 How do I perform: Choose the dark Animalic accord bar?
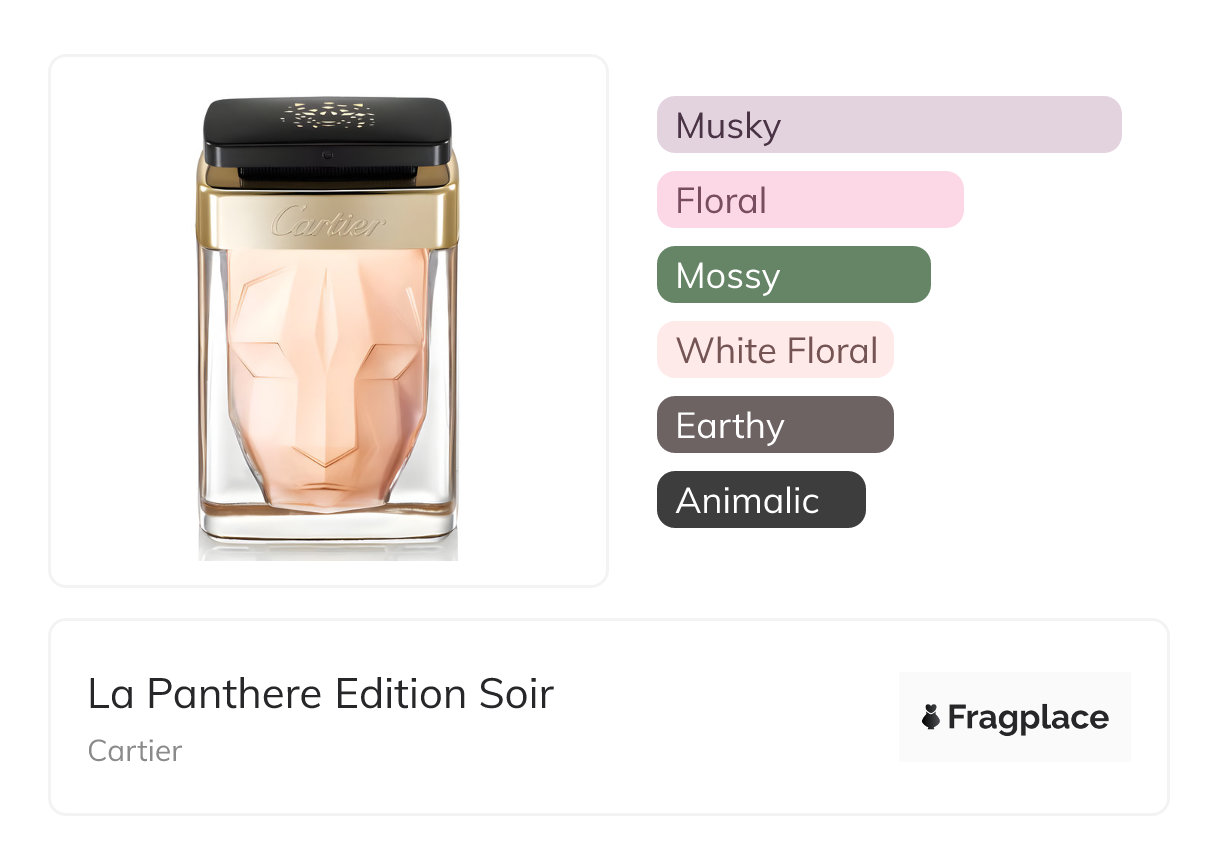coord(761,500)
